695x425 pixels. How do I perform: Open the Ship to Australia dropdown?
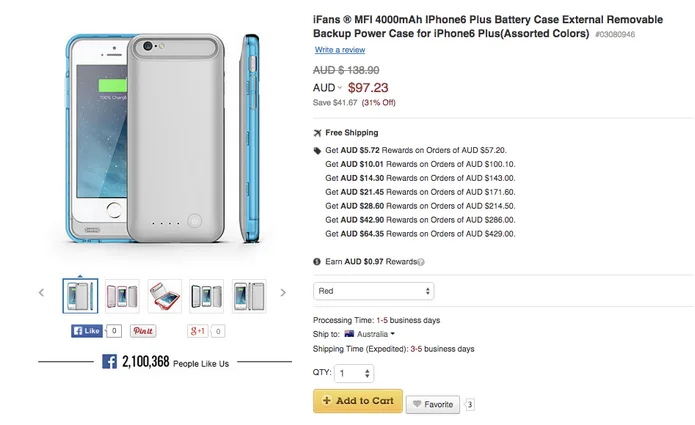[x=369, y=334]
